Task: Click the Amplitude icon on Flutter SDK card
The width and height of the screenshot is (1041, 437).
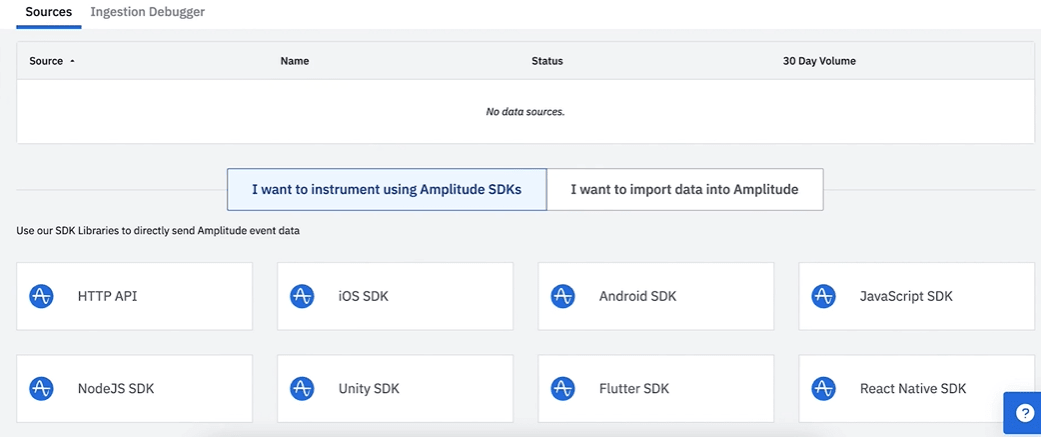Action: tap(563, 389)
